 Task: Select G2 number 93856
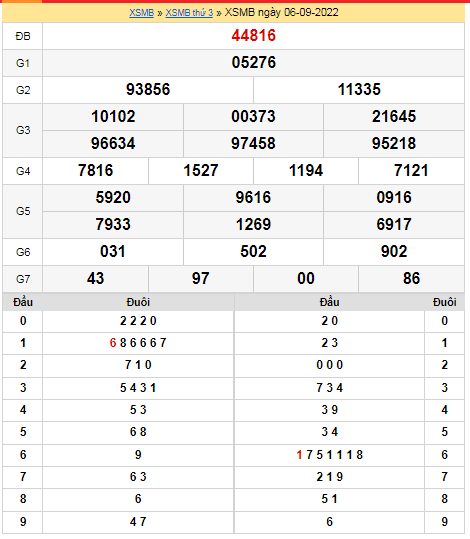[148, 89]
